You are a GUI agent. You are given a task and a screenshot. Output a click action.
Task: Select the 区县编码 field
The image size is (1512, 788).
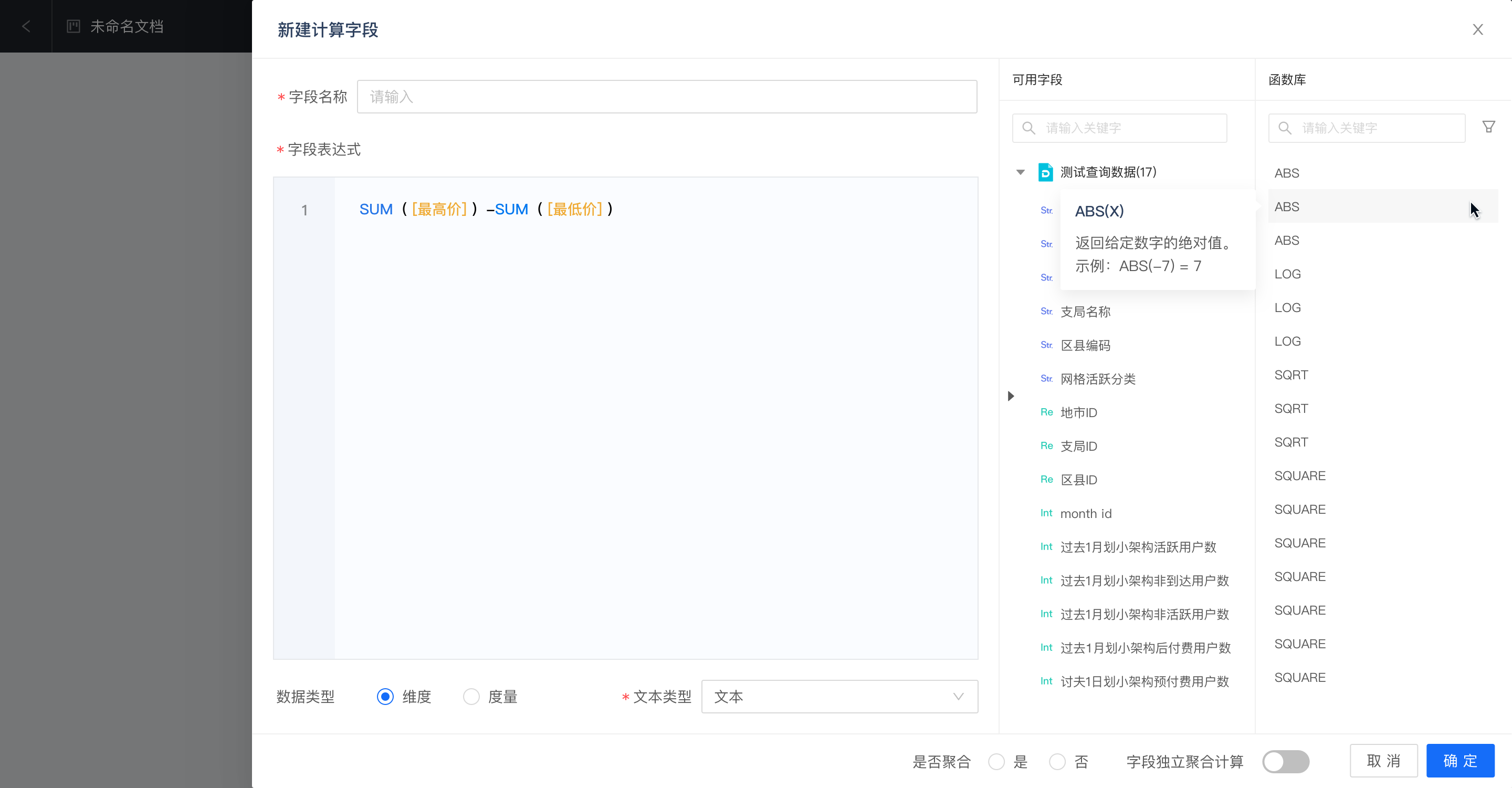pos(1085,345)
